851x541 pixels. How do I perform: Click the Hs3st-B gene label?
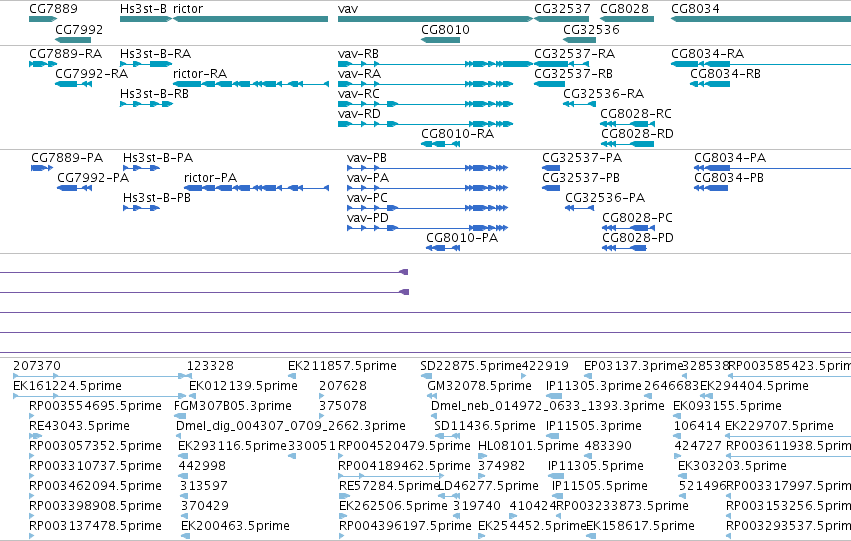pyautogui.click(x=143, y=9)
